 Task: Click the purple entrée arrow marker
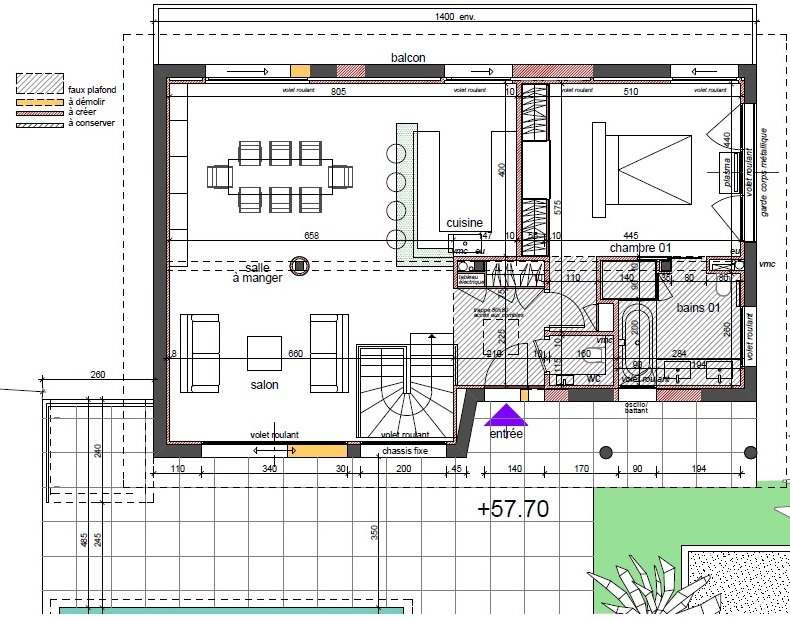(x=507, y=414)
